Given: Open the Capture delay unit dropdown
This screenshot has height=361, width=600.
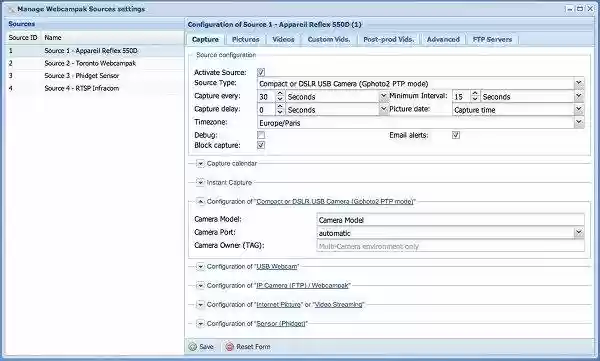Looking at the screenshot, I should [x=383, y=109].
